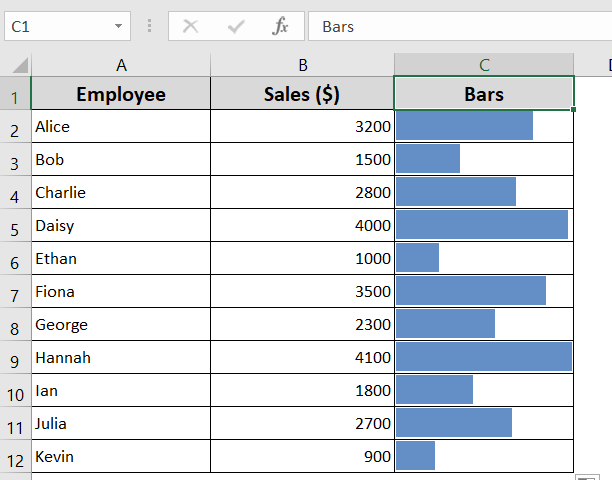612x480 pixels.
Task: Select the cell containing Fiona
Action: (121, 291)
